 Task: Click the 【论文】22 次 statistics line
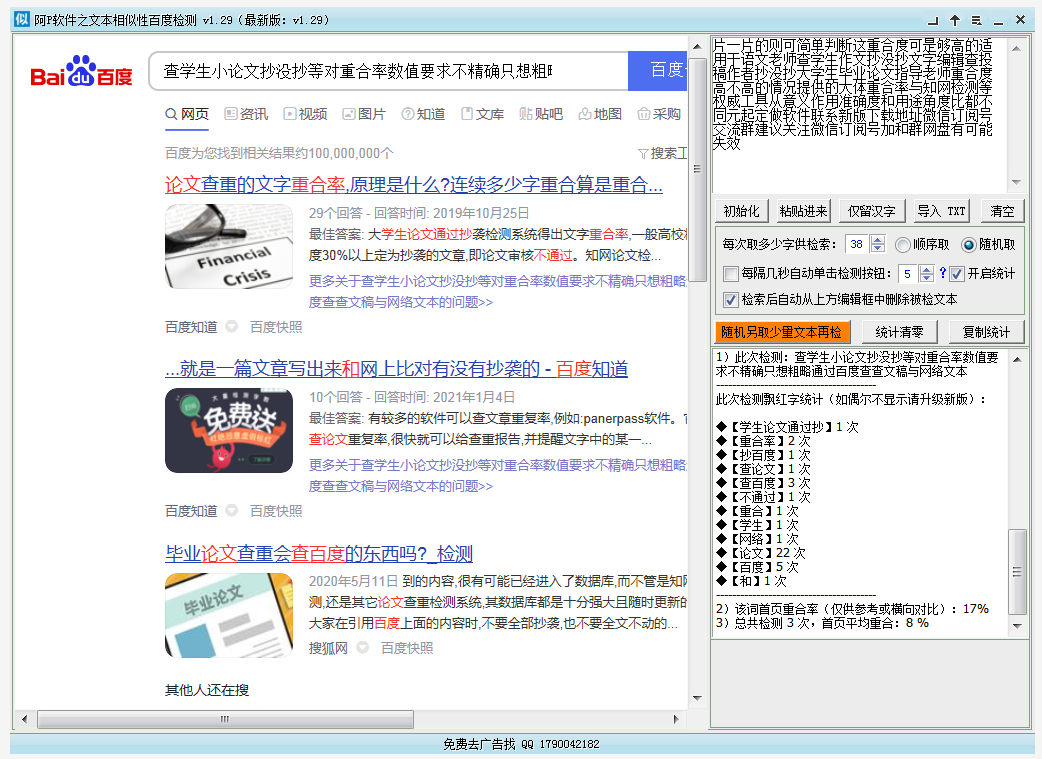(761, 553)
